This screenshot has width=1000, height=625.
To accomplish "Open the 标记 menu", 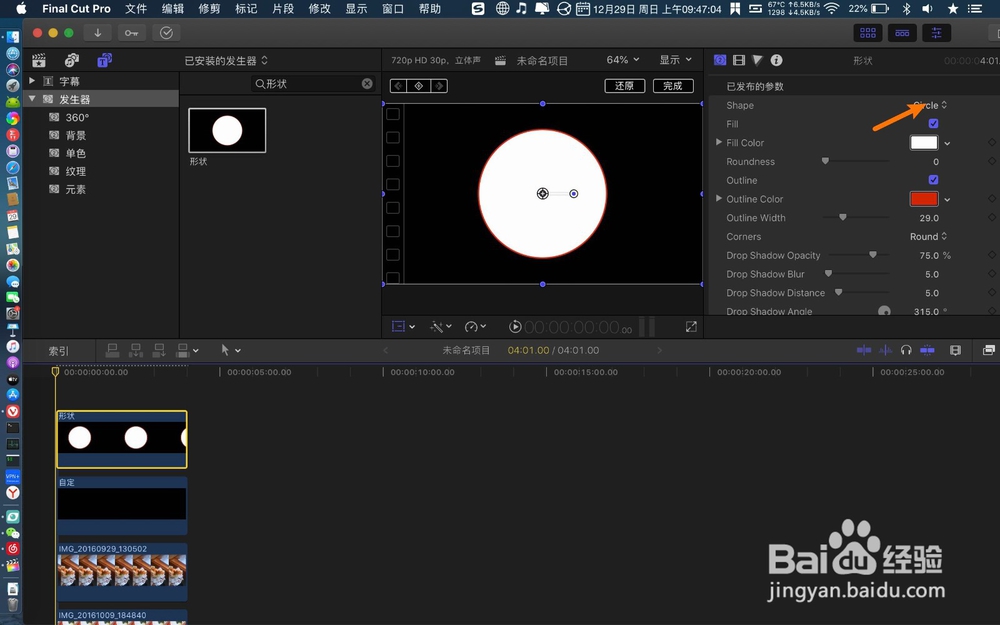I will (x=246, y=9).
